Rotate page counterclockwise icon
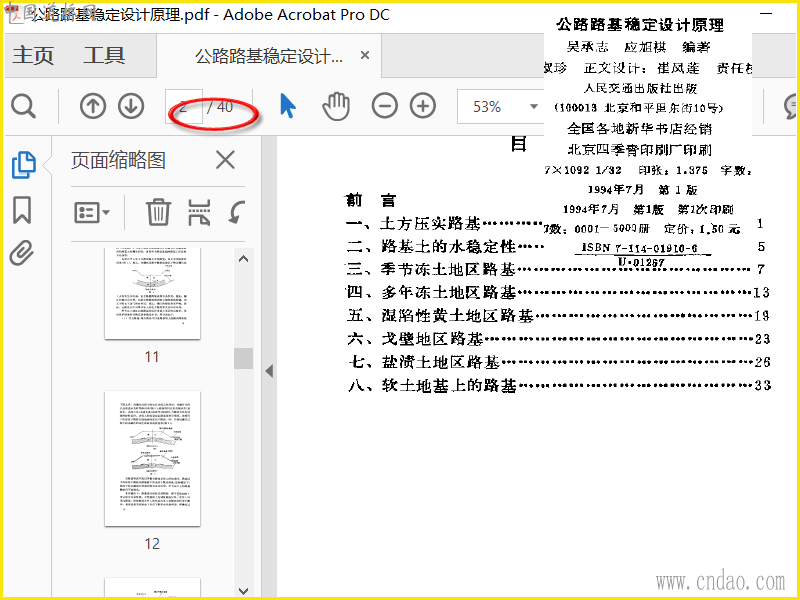 tap(237, 212)
